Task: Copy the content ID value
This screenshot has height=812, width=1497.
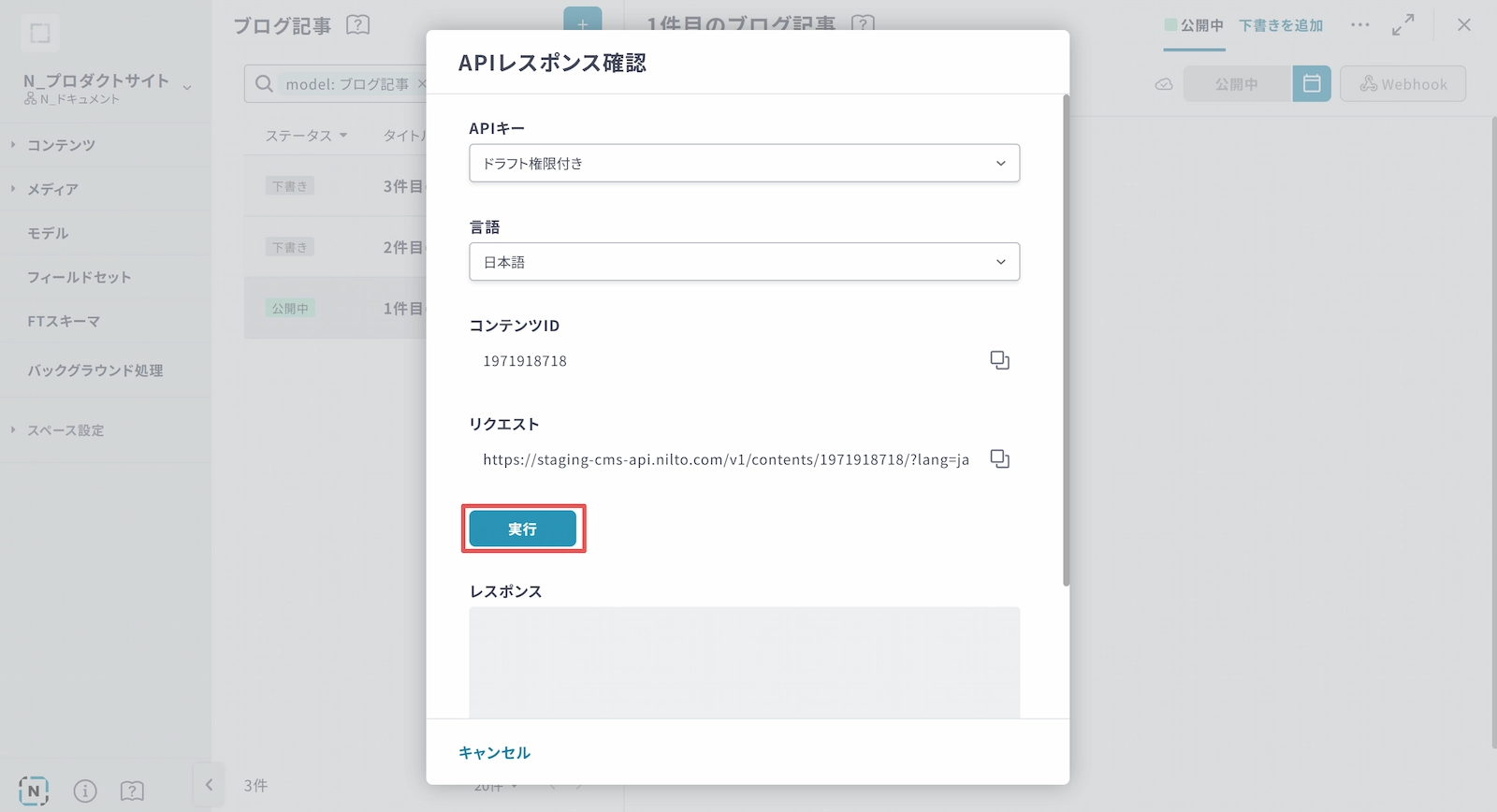Action: click(999, 360)
